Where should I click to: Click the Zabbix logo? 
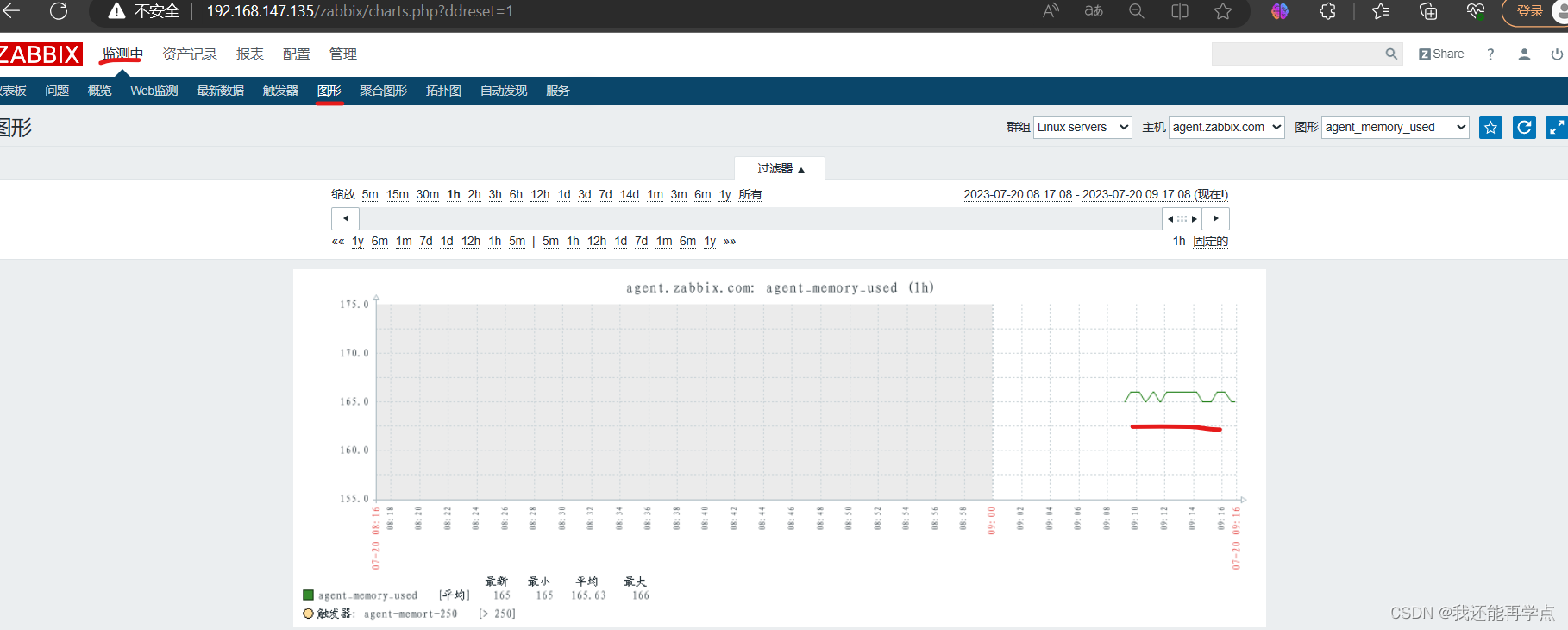pyautogui.click(x=41, y=54)
